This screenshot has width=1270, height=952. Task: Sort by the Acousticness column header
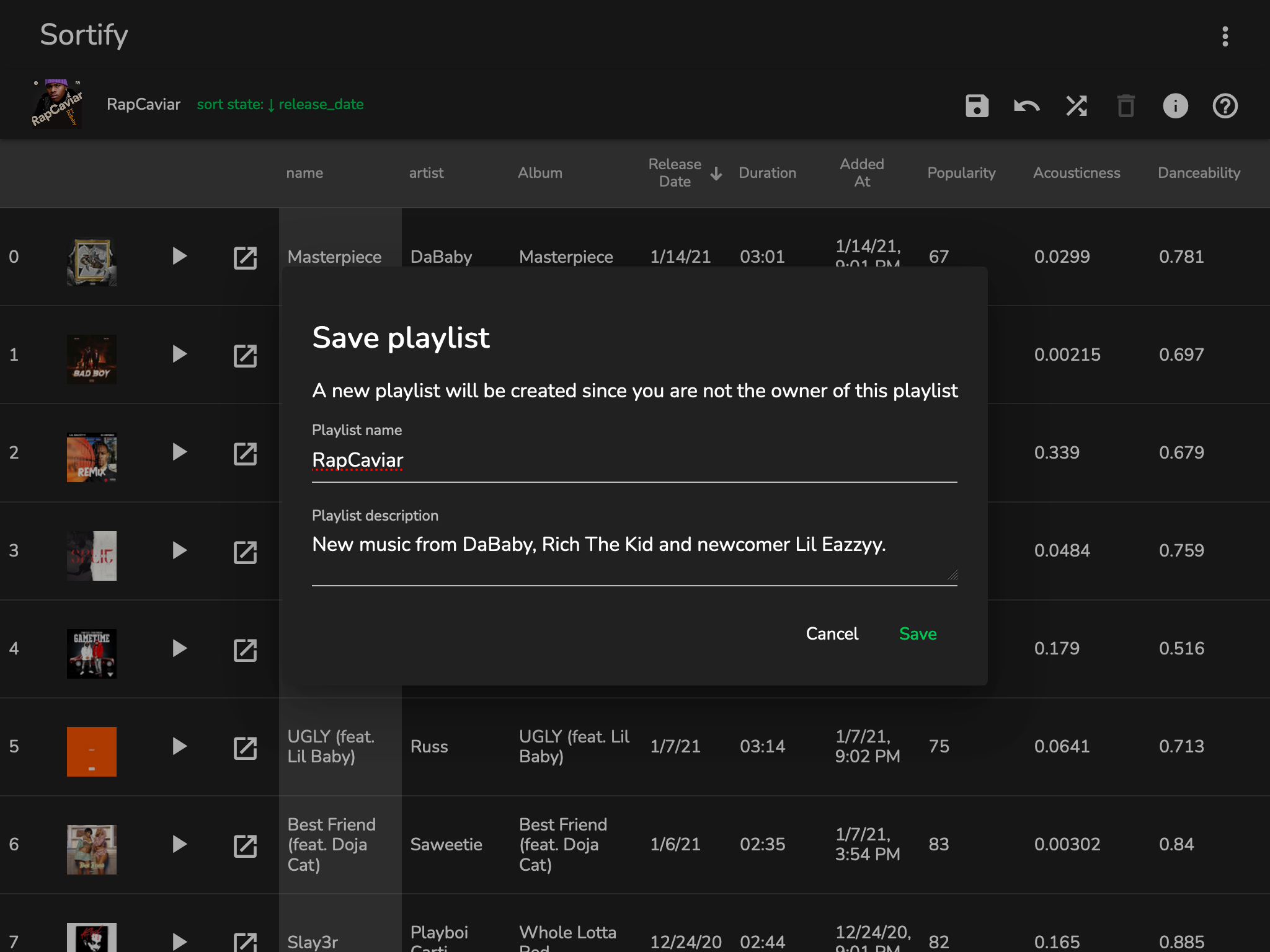click(1077, 173)
